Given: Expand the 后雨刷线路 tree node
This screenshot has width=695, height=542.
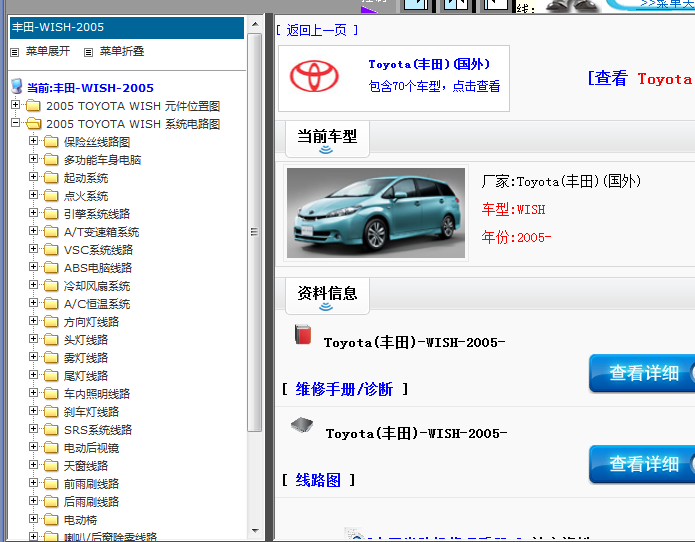Looking at the screenshot, I should point(33,500).
